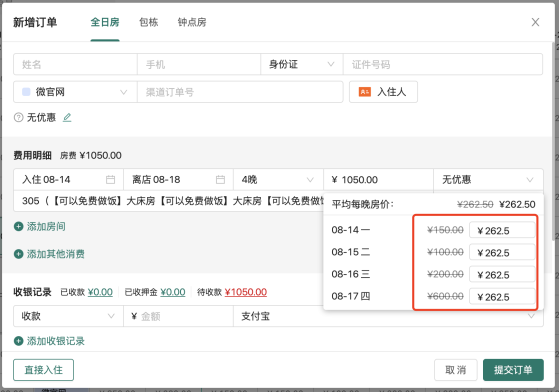Click the 已收款 ¥0.00 link

click(100, 292)
